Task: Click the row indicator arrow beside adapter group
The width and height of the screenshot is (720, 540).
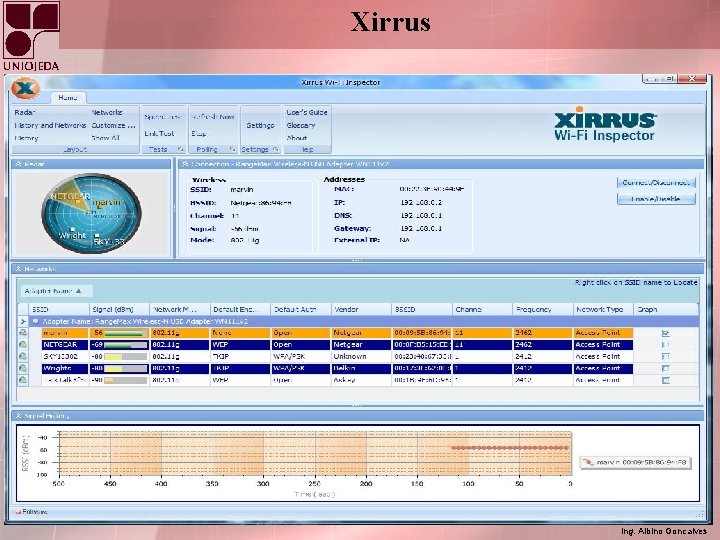Action: click(x=23, y=321)
